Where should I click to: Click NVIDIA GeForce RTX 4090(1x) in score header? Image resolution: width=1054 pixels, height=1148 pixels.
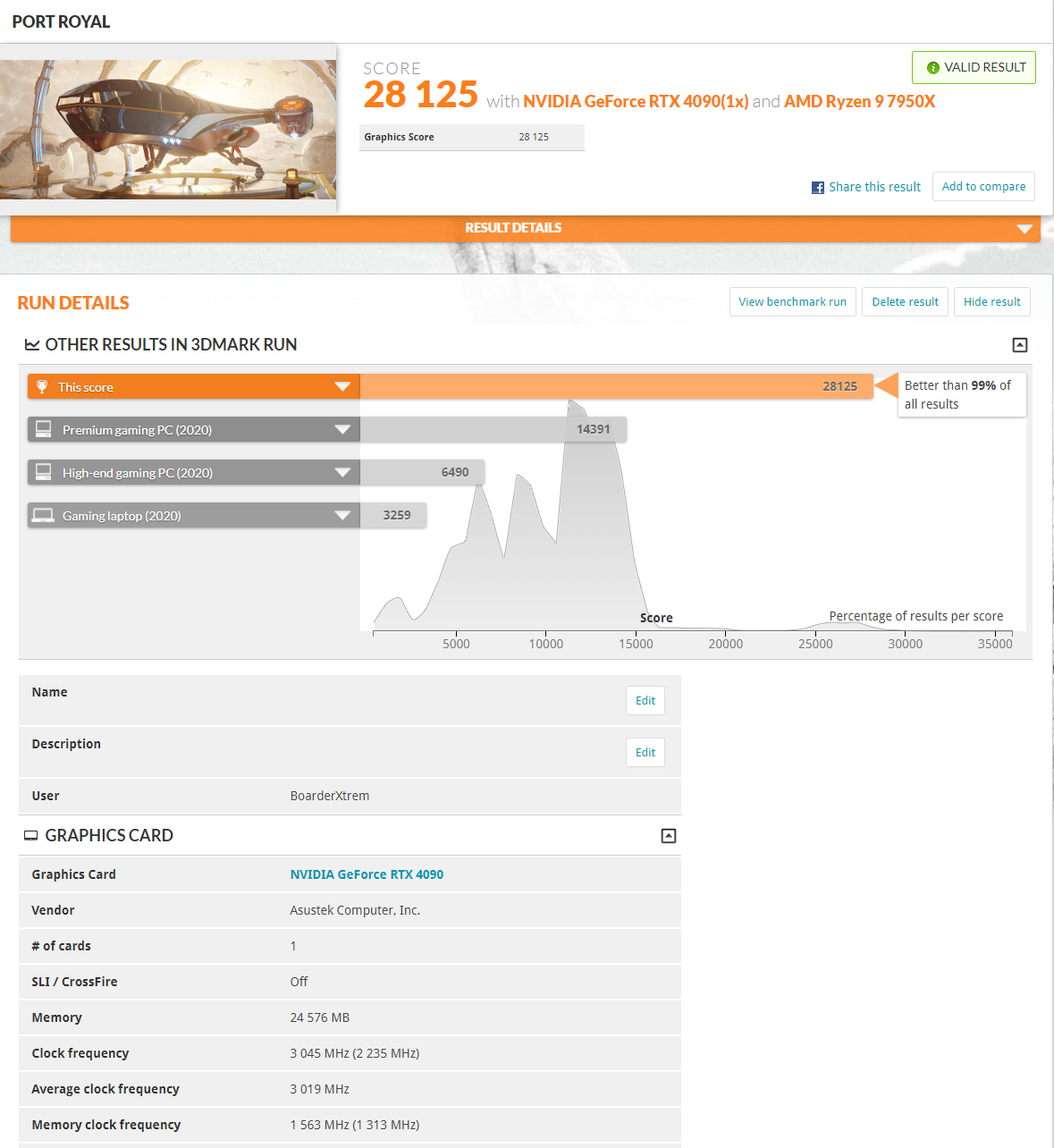[x=636, y=101]
